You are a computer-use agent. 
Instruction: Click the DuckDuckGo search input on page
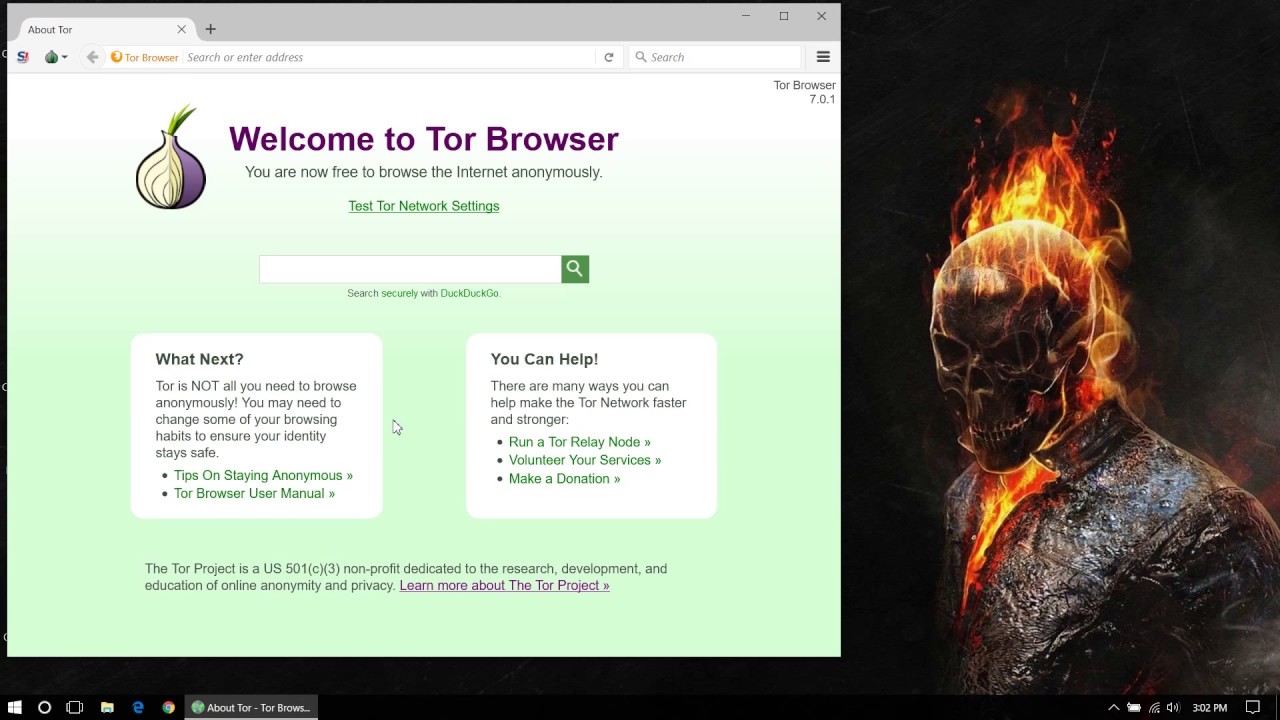pos(410,269)
